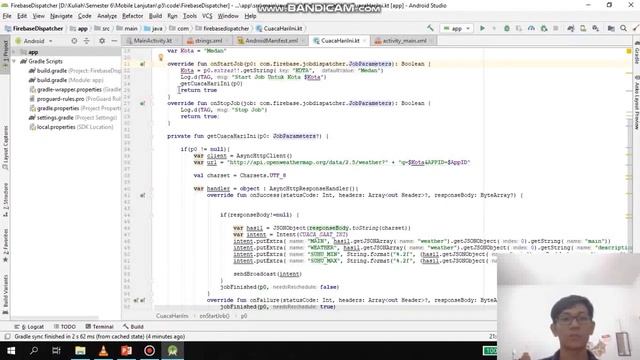Click Bandicam record icon on taskbar

click(x=149, y=350)
